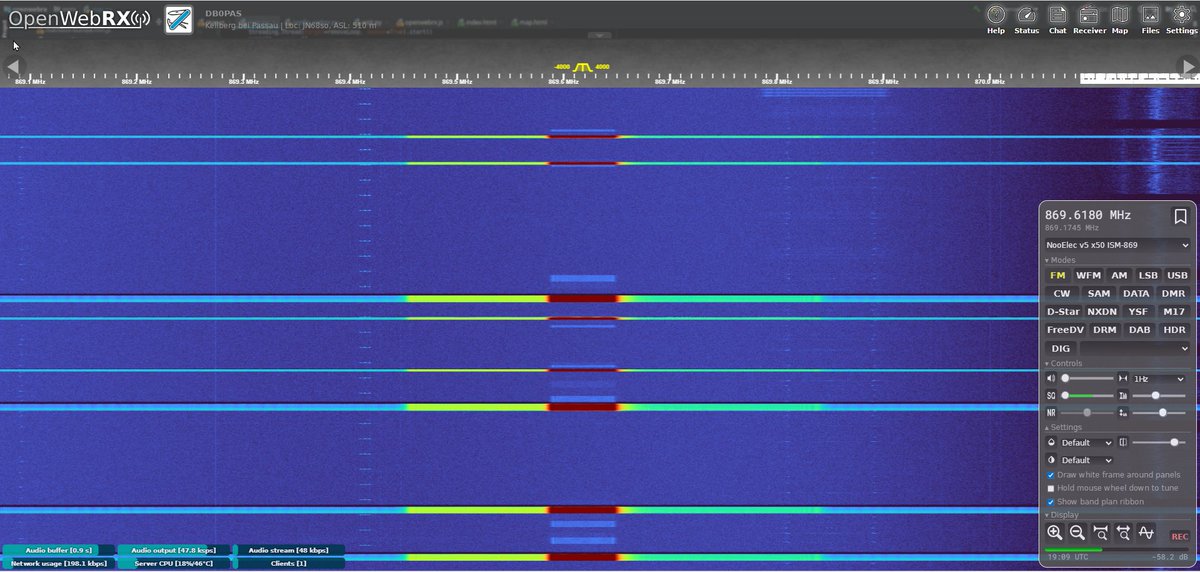
Task: Click the 869.6180 MHz frequency display
Action: point(1088,215)
